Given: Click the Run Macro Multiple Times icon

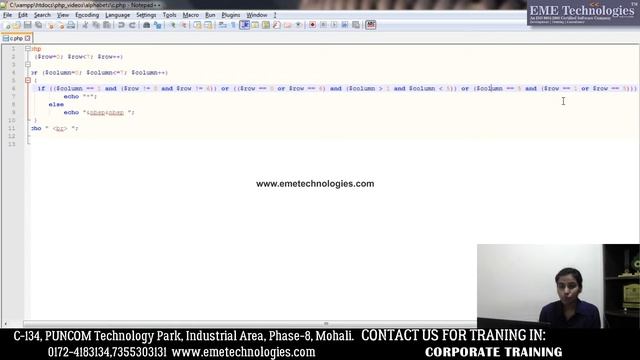Looking at the screenshot, I should [345, 25].
